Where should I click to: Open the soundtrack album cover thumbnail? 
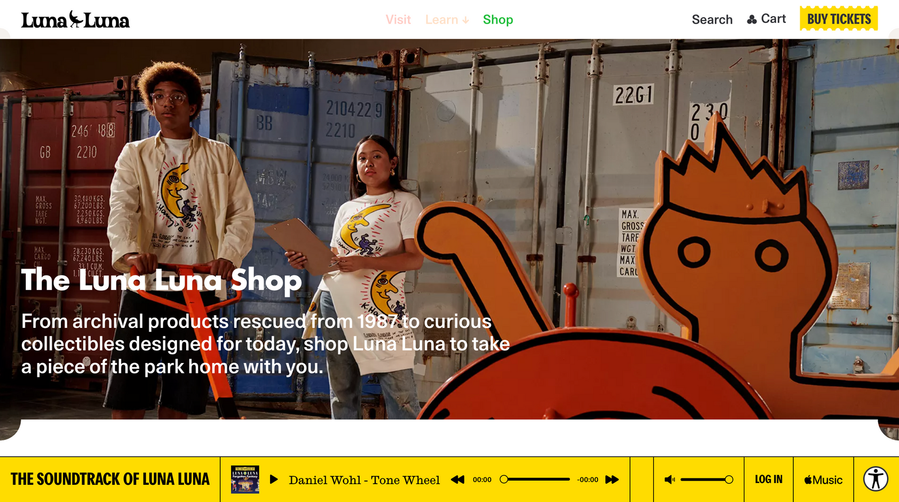click(x=245, y=480)
